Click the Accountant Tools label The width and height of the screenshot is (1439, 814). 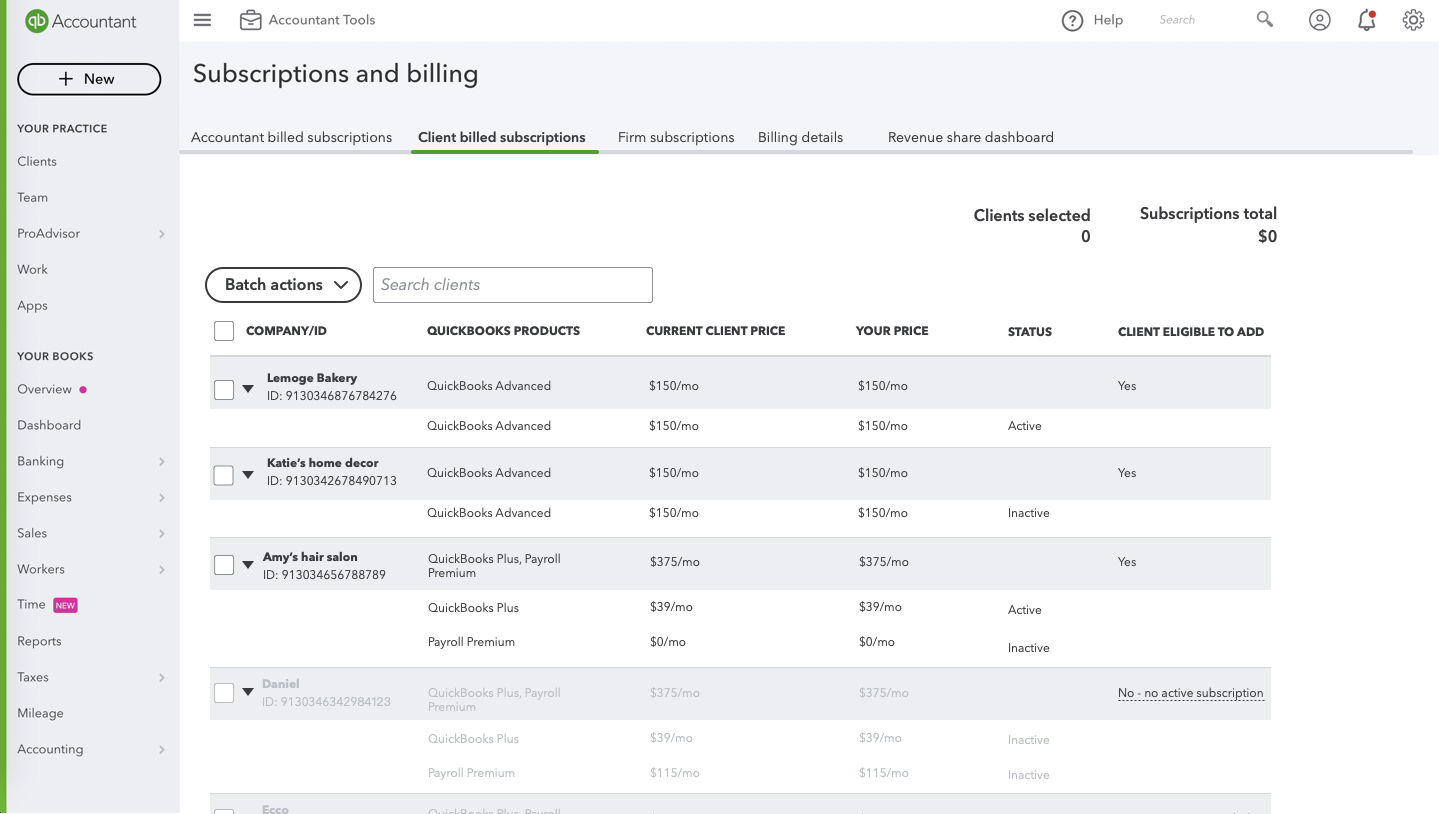(x=322, y=20)
